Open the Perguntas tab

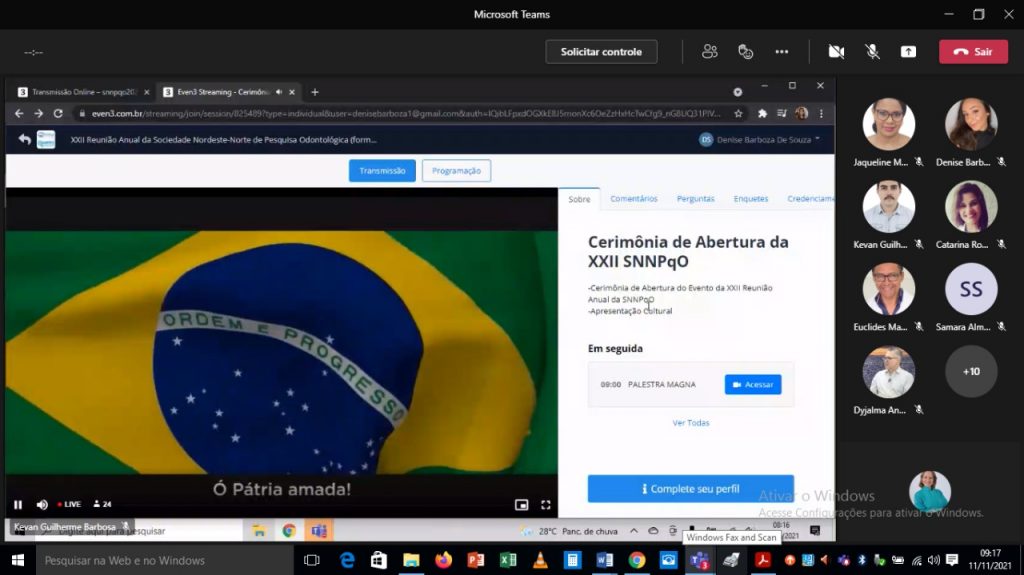[696, 199]
